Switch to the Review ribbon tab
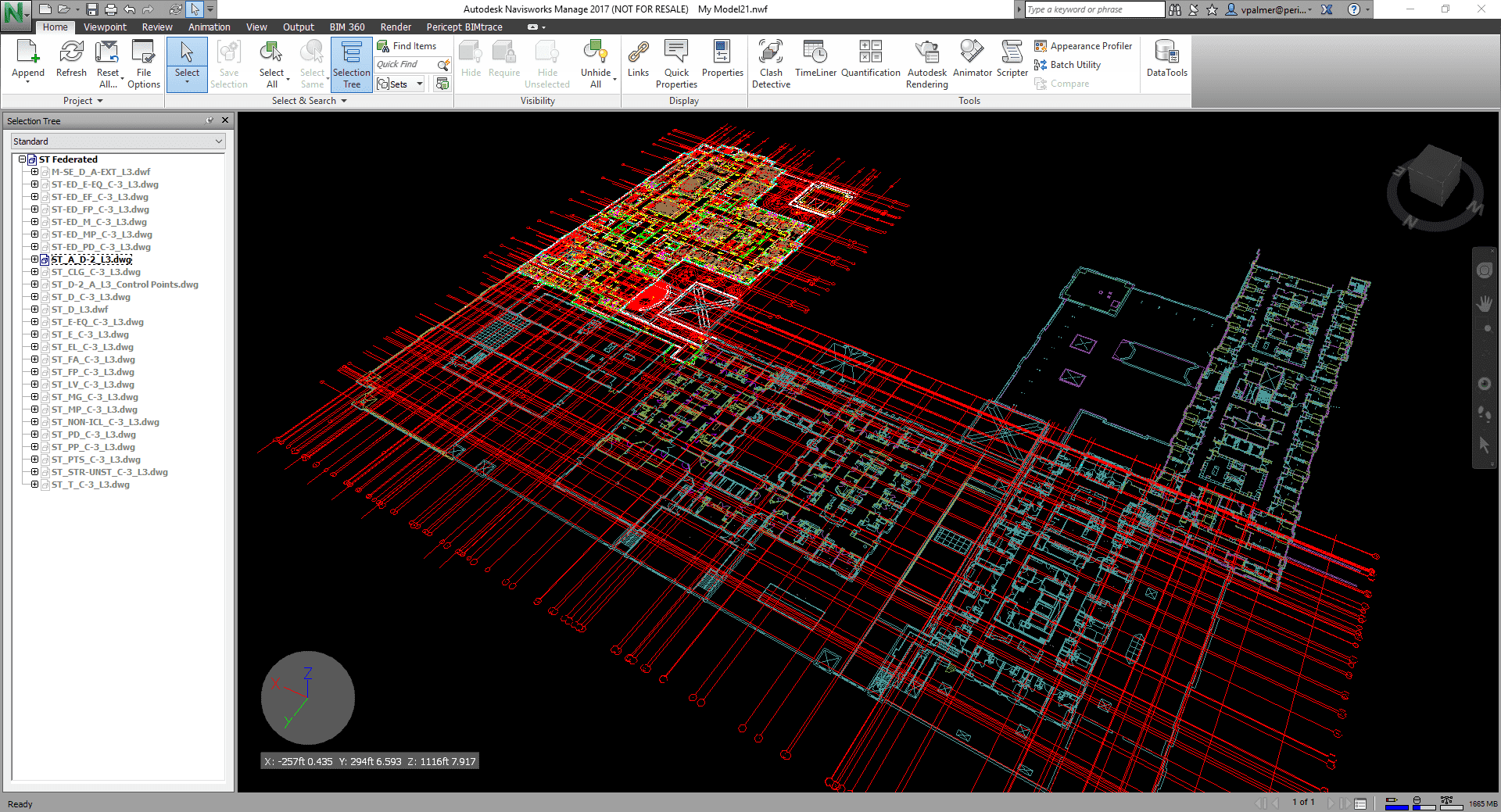The image size is (1501, 812). pyautogui.click(x=157, y=27)
